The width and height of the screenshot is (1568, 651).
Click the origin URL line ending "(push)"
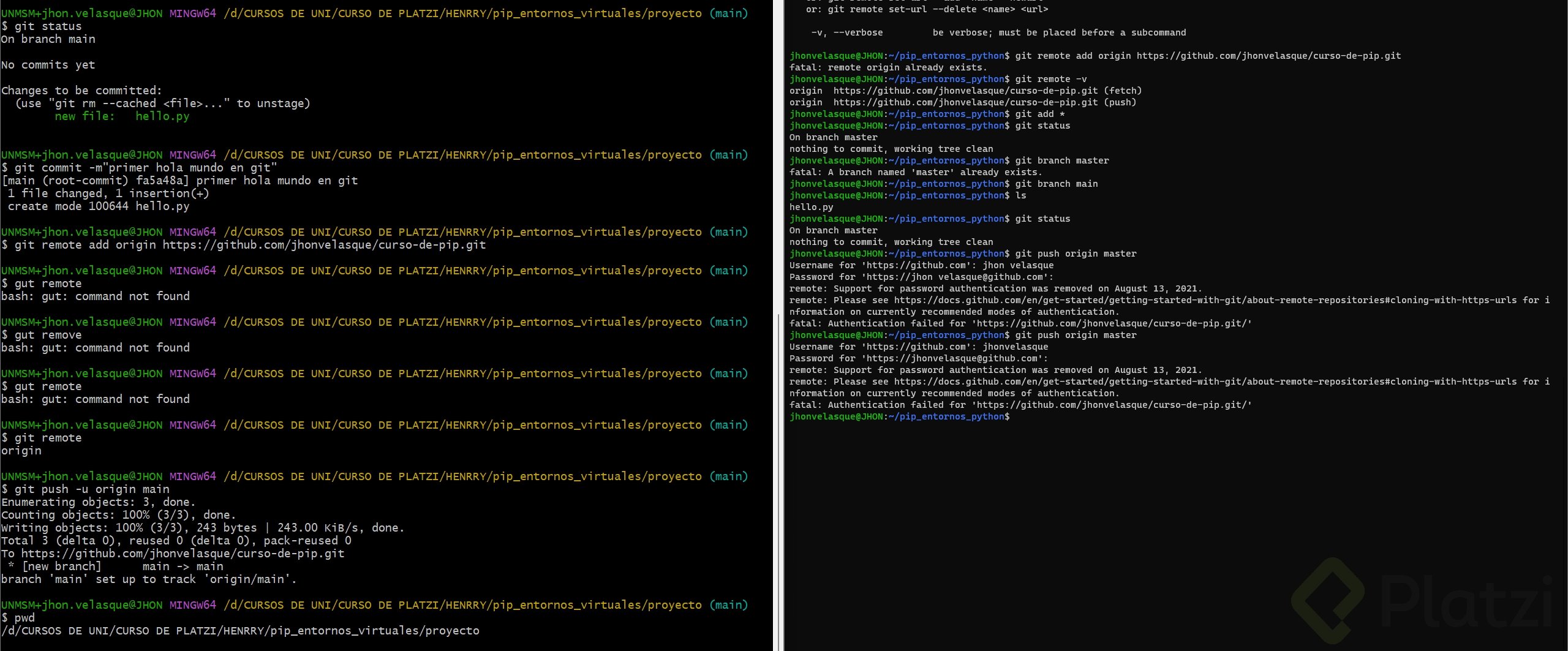coord(963,102)
